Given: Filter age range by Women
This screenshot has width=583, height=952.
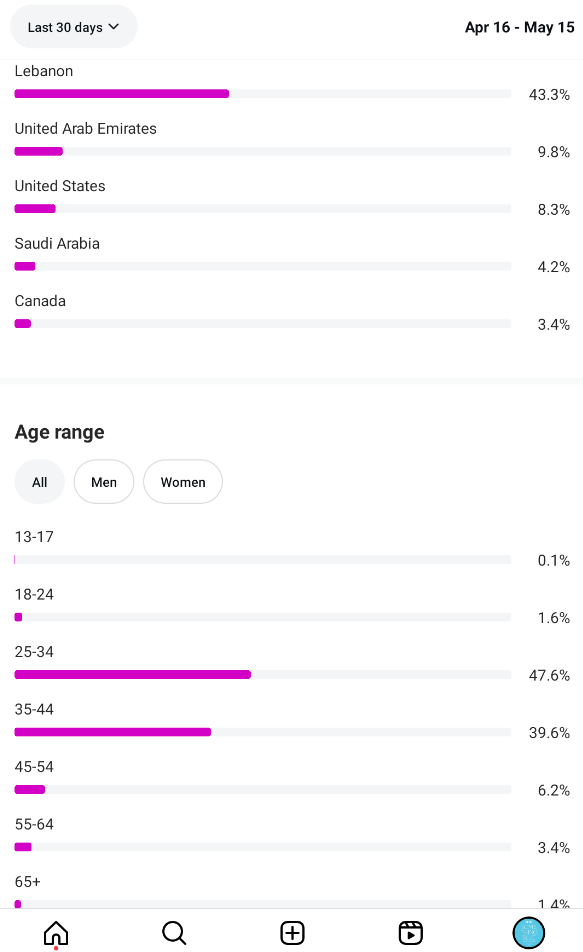Looking at the screenshot, I should 183,482.
